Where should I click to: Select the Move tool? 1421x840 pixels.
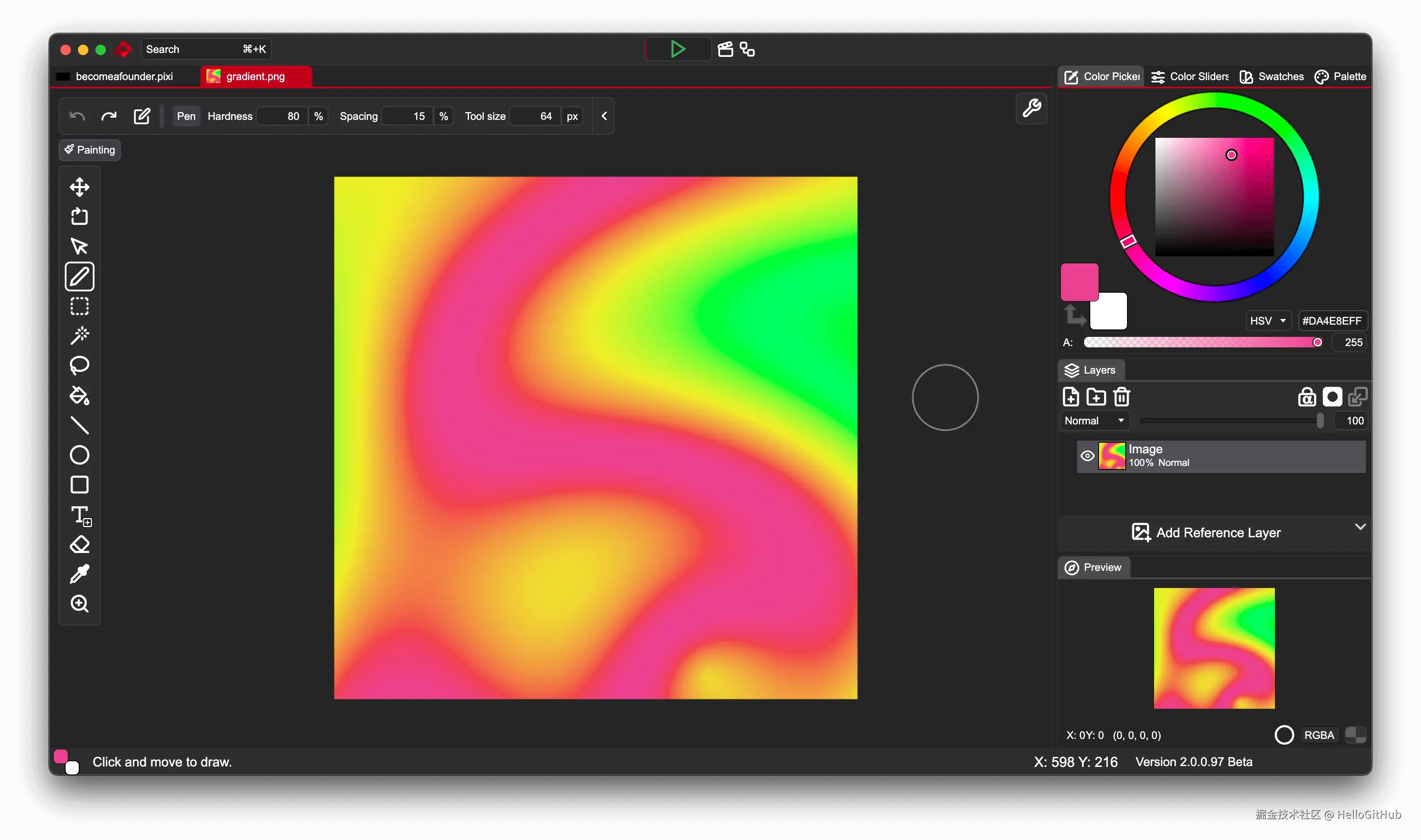pos(79,187)
